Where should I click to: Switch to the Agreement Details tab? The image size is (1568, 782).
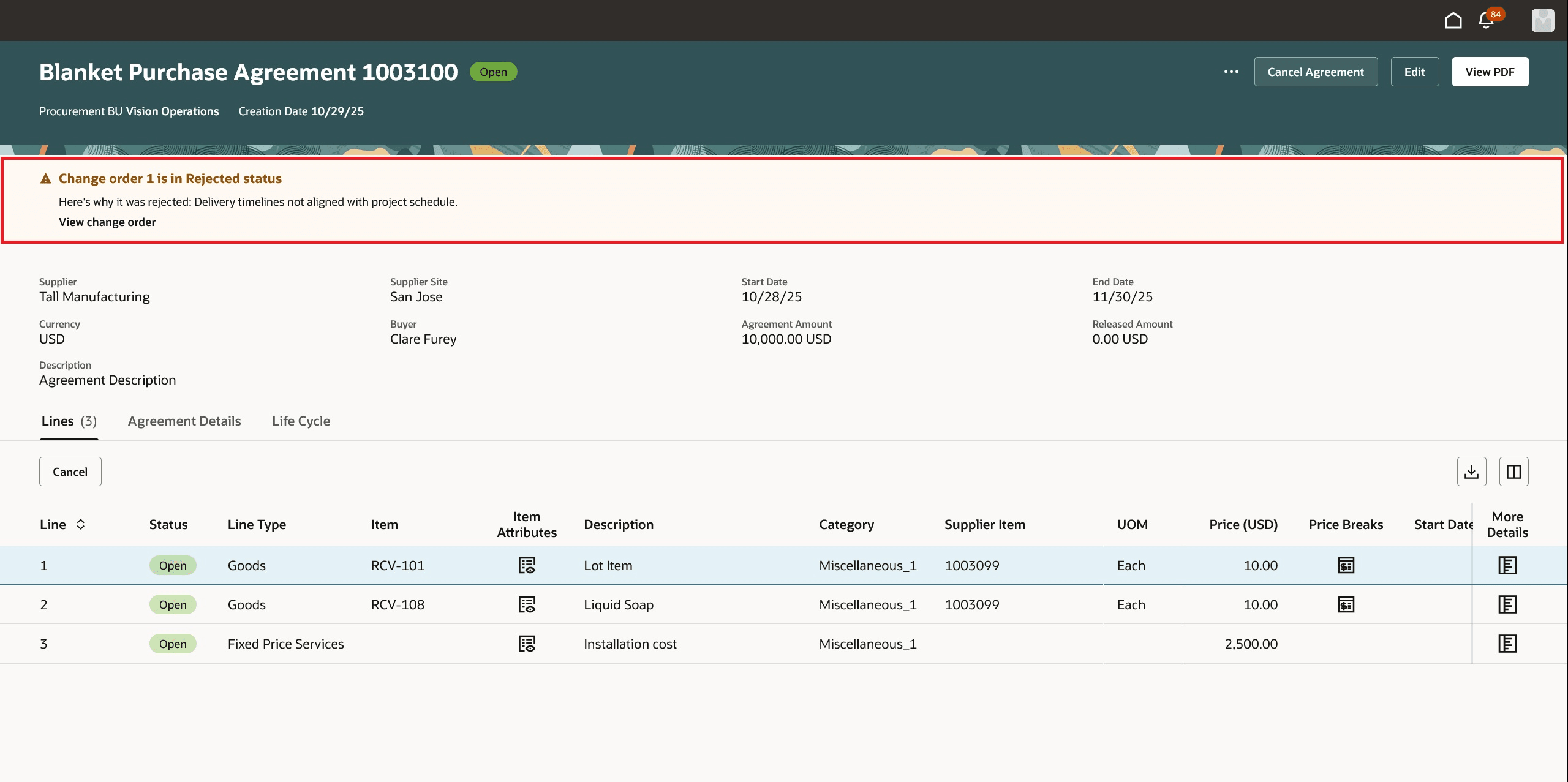coord(184,421)
